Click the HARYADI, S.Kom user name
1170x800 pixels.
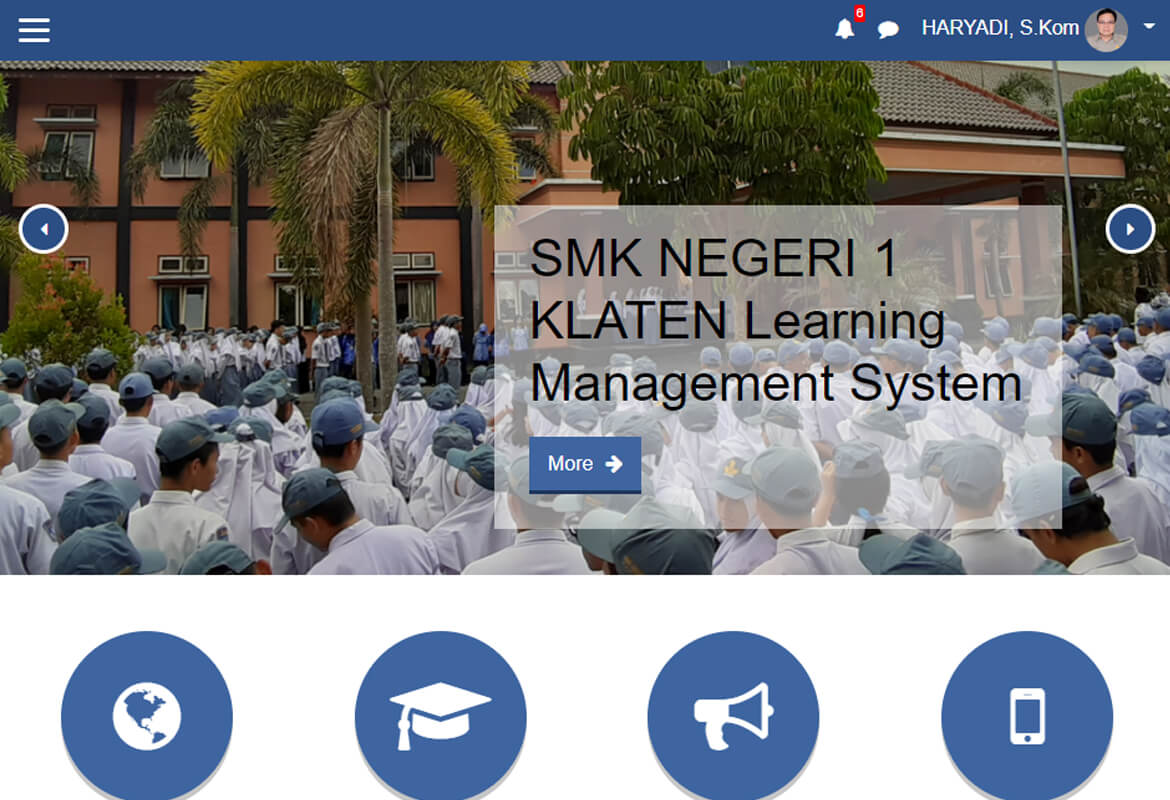tap(1000, 28)
